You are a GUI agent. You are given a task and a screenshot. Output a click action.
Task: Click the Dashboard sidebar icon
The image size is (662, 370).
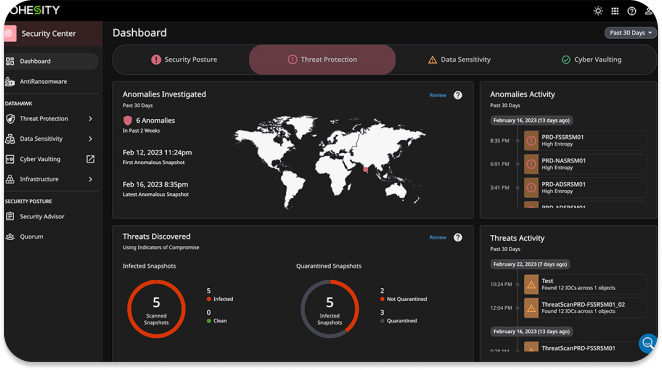[x=10, y=61]
